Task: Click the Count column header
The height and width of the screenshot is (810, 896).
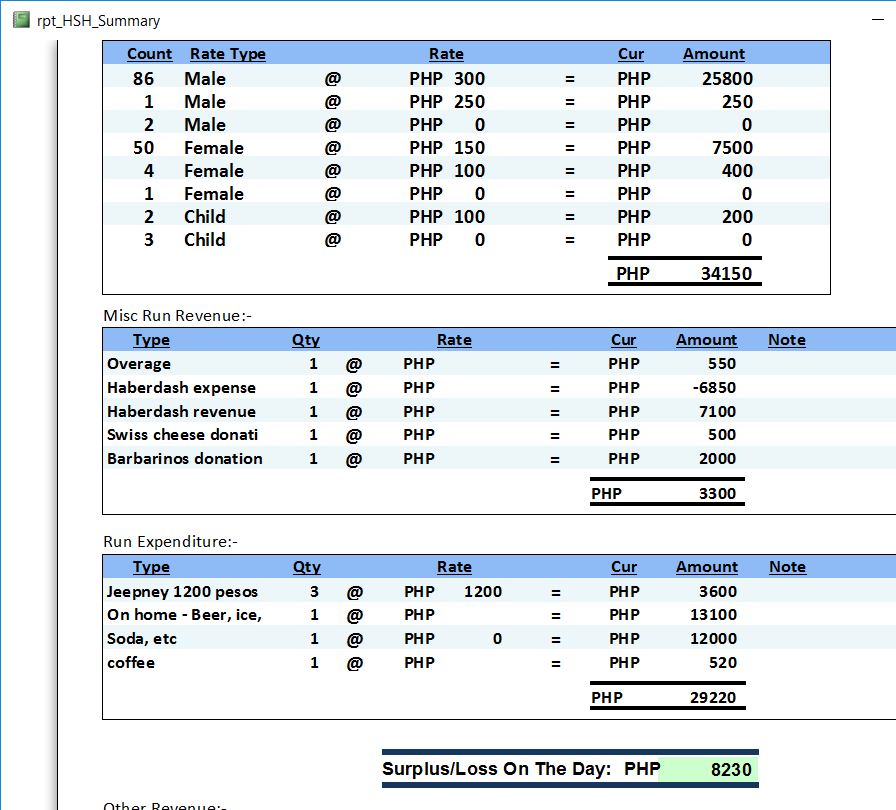Action: pos(150,54)
